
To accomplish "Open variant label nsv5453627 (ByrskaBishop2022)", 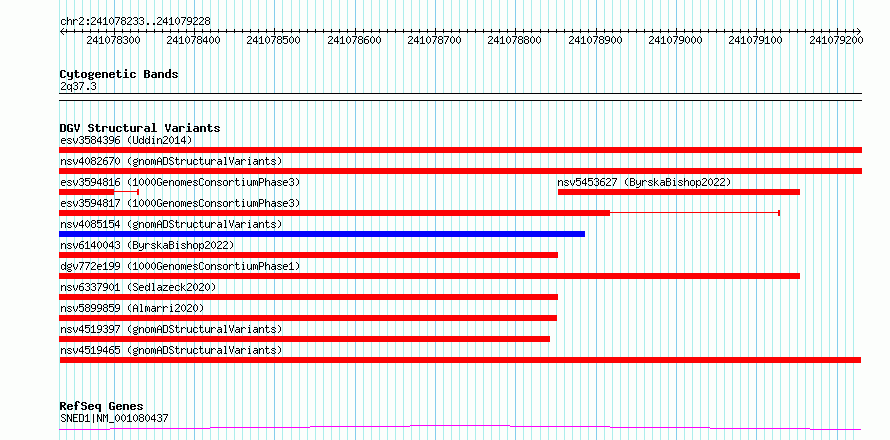I will tap(644, 182).
